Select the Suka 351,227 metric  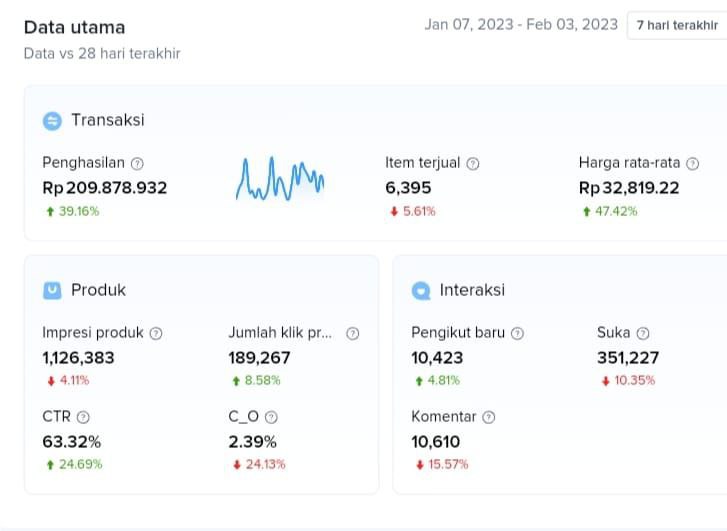[x=628, y=358]
